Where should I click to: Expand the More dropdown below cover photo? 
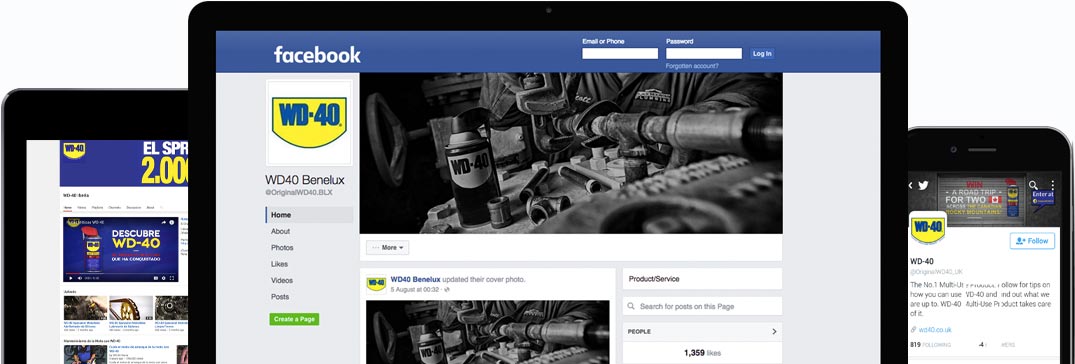(387, 247)
